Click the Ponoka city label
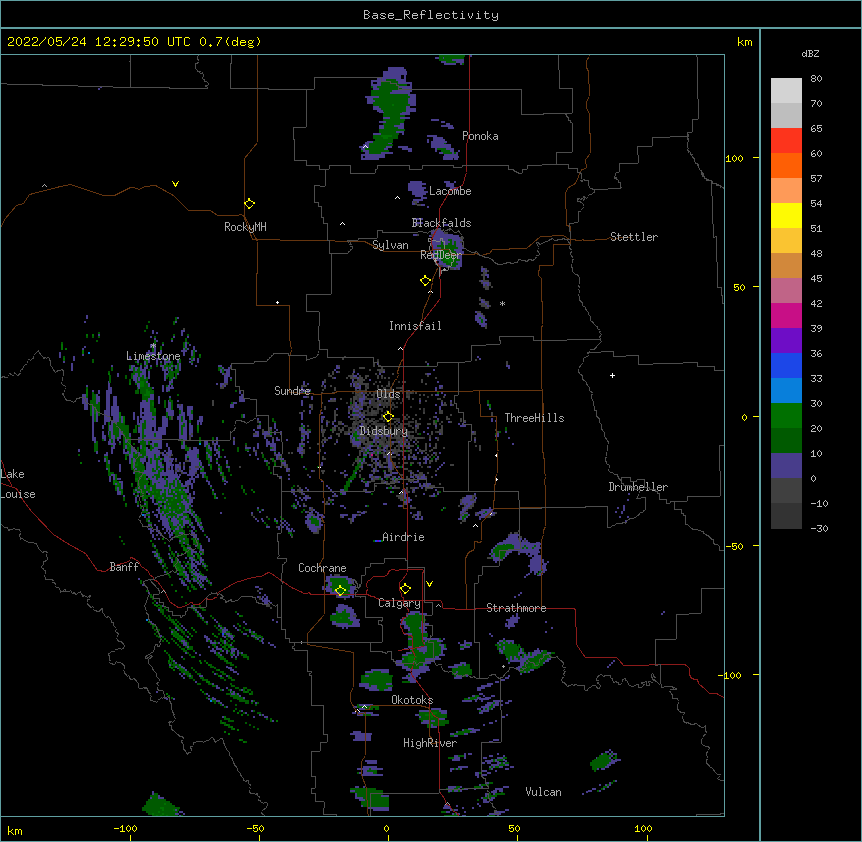Viewport: 862px width, 842px height. click(x=480, y=136)
